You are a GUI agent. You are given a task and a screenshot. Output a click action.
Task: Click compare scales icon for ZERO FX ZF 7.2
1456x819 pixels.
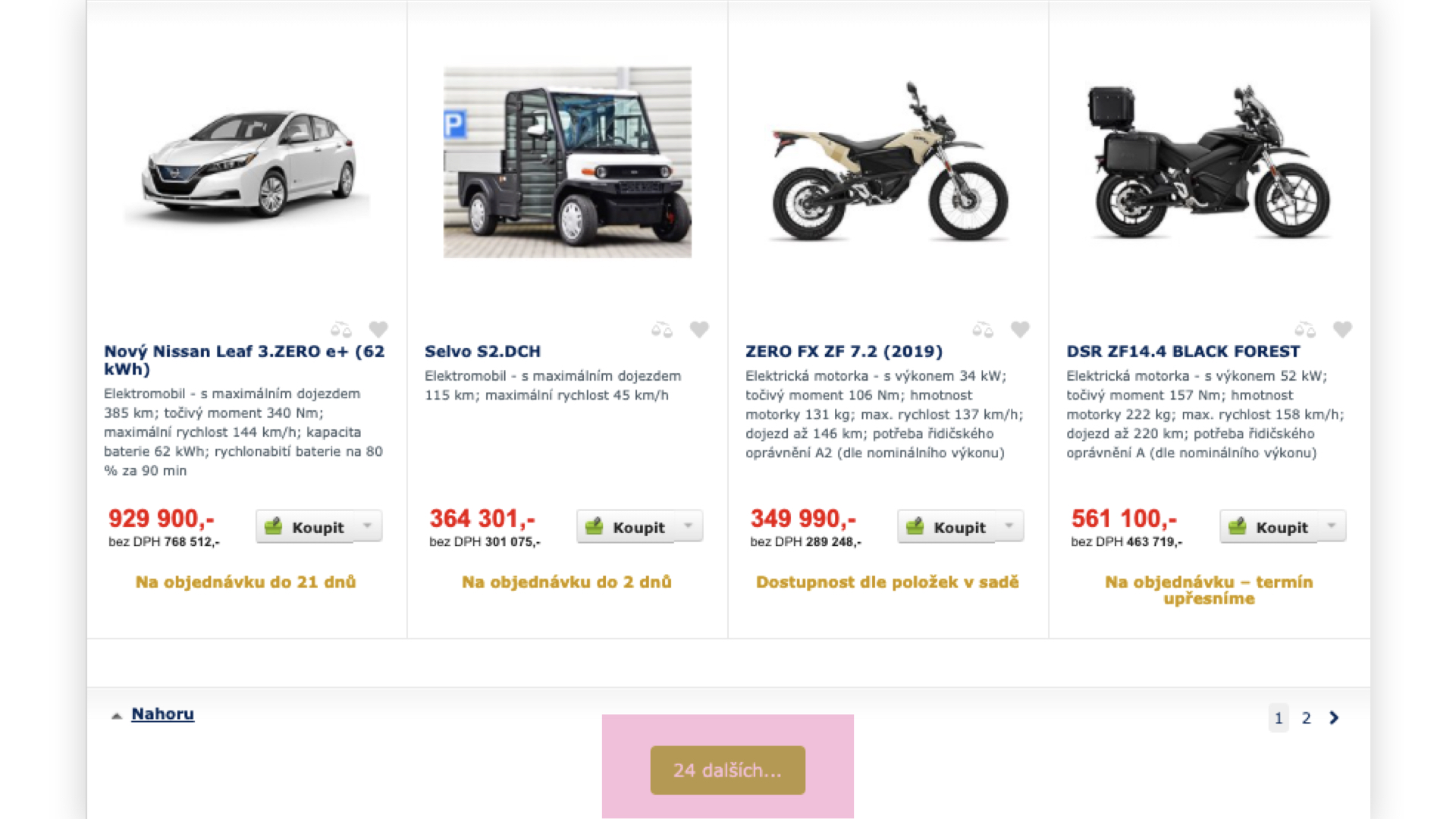click(983, 330)
